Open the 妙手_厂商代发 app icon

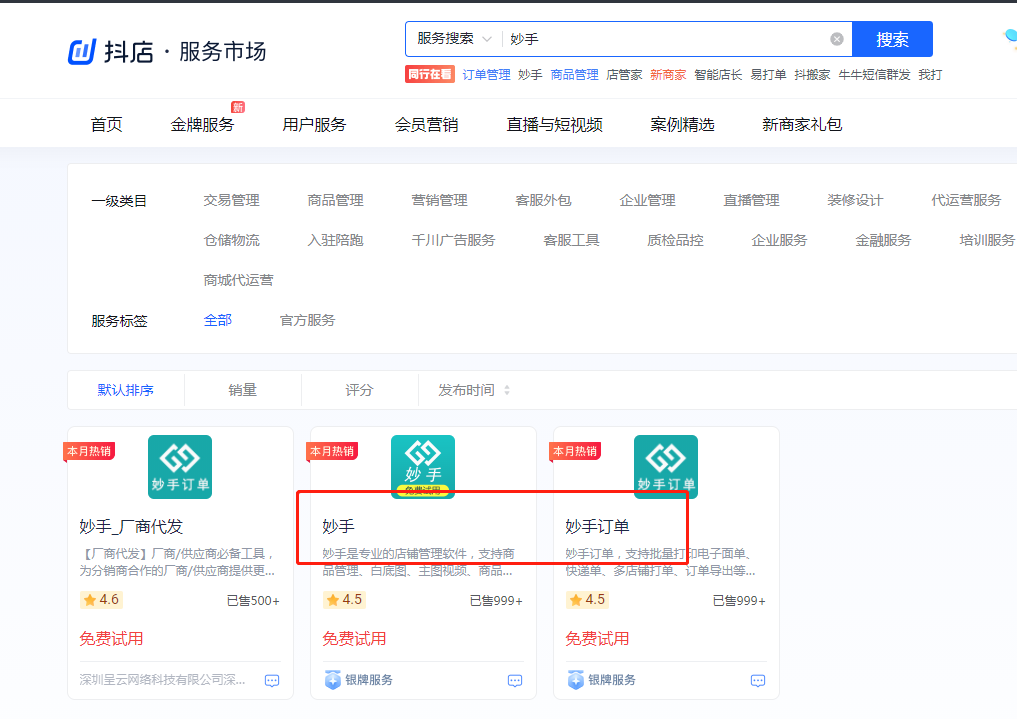(180, 467)
